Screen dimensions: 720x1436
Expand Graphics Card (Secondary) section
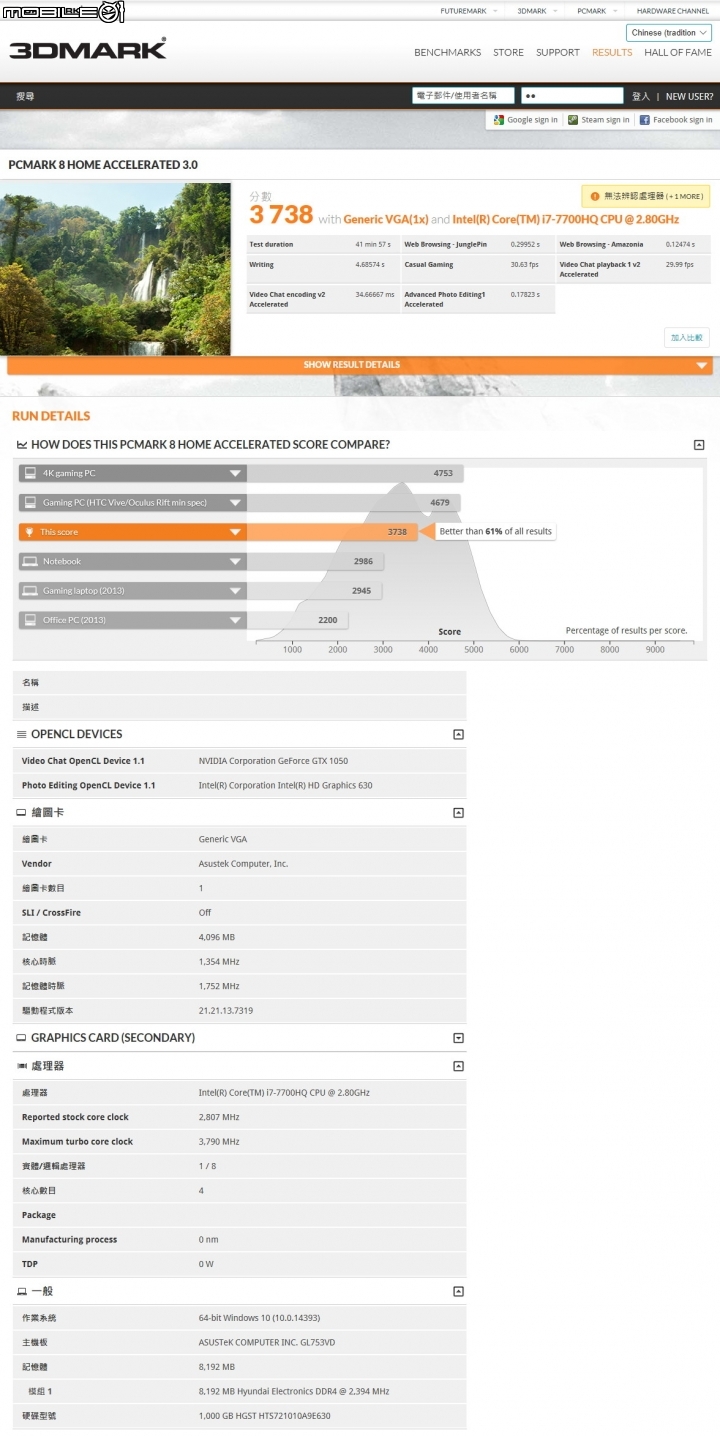tap(458, 1038)
